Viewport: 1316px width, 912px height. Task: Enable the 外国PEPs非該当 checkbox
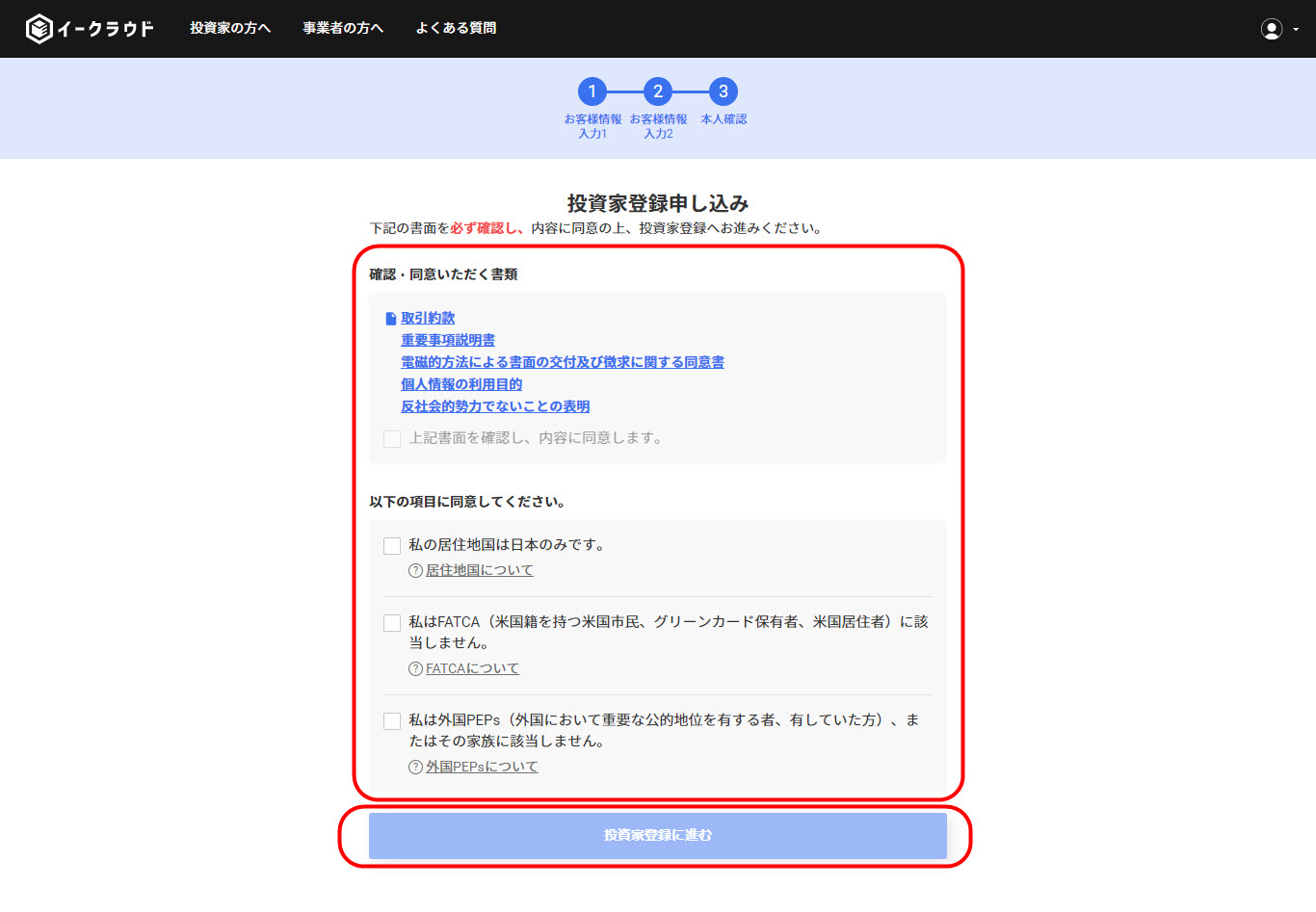point(391,720)
